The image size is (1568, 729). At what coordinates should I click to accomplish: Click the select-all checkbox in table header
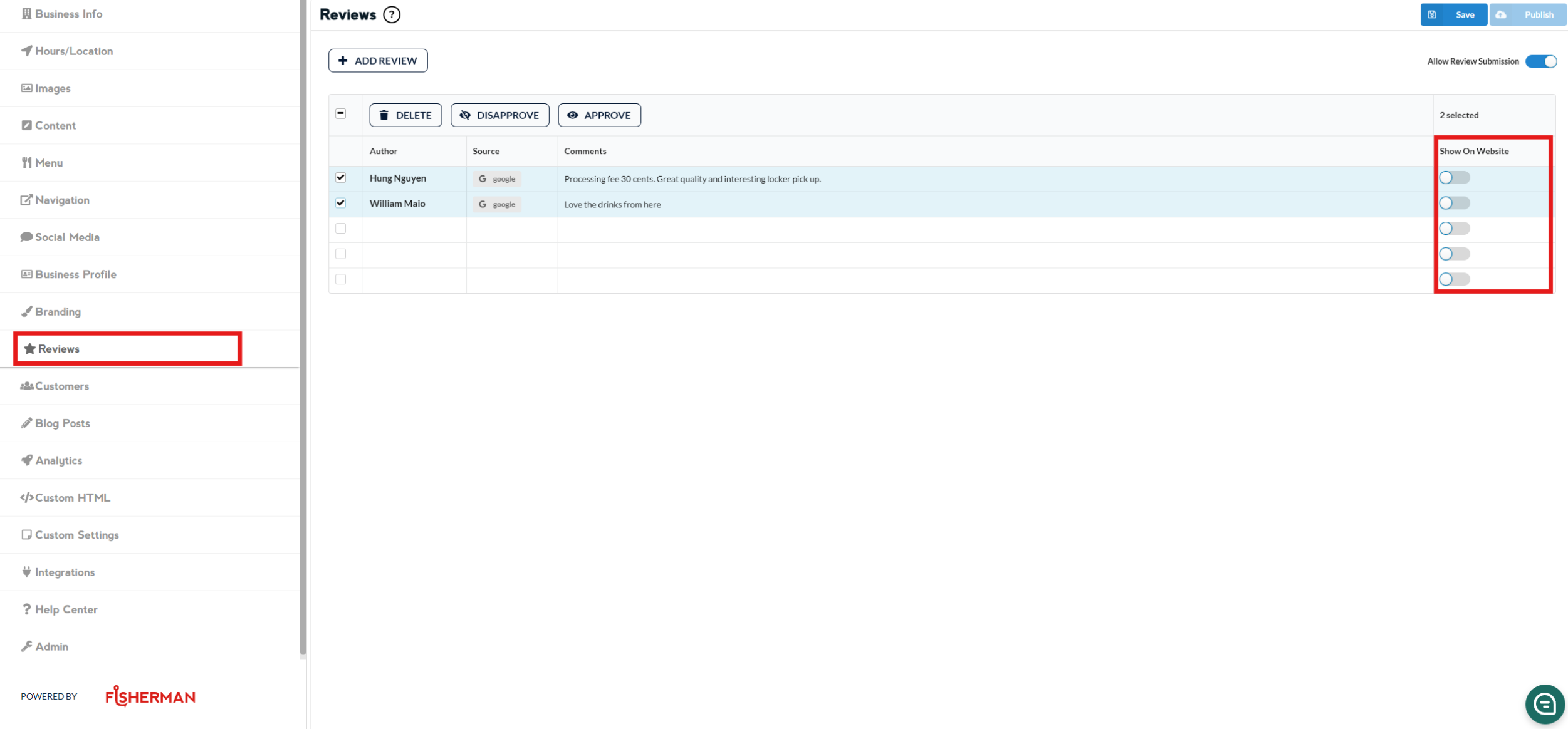pyautogui.click(x=340, y=114)
